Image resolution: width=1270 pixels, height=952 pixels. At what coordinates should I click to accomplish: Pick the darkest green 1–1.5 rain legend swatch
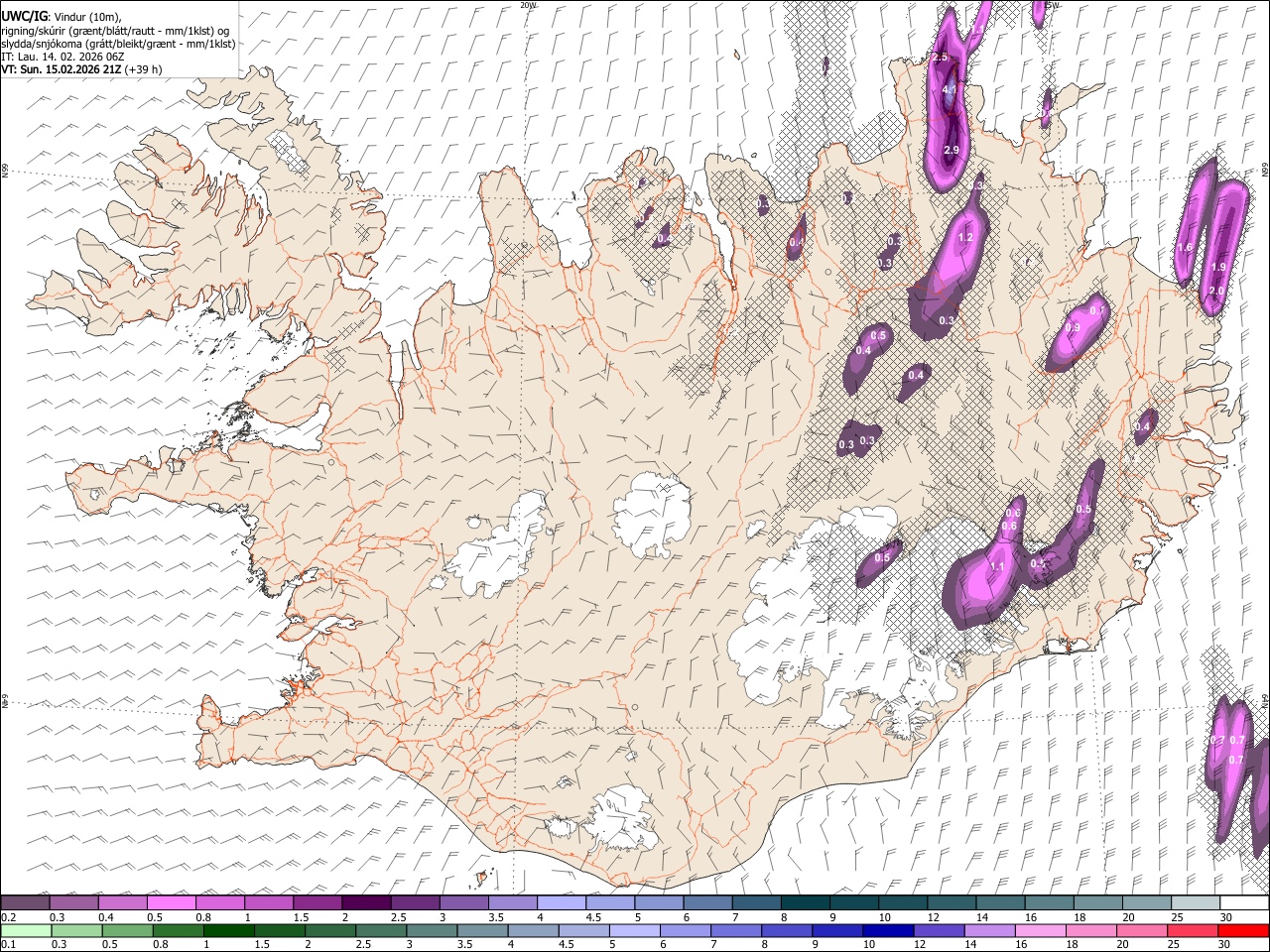[x=229, y=930]
